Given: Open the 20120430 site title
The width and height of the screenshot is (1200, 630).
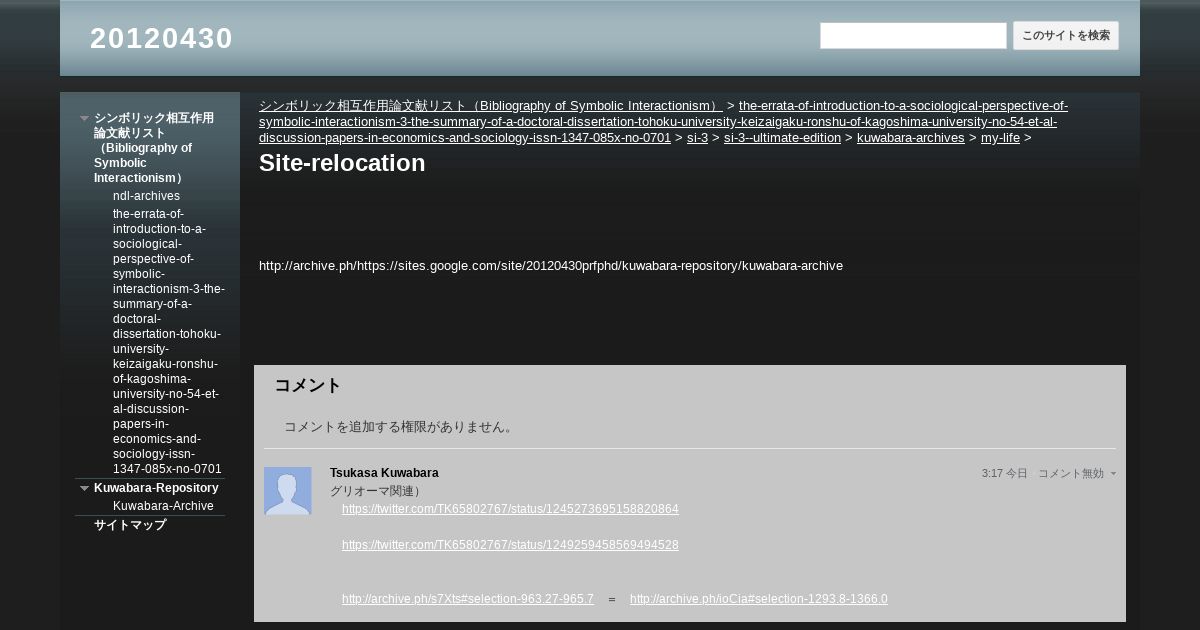Looking at the screenshot, I should (161, 38).
